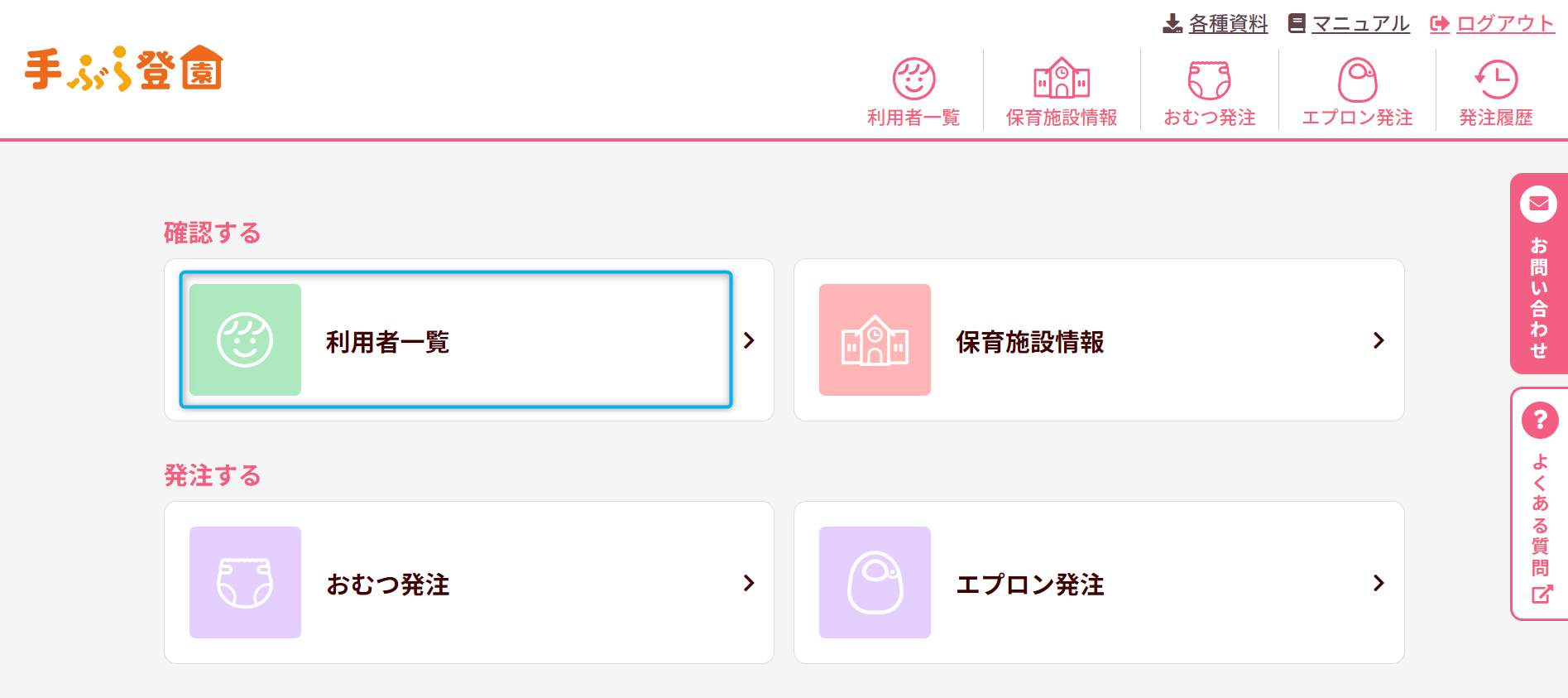Click the purple apron bib tile icon

pyautogui.click(x=875, y=582)
